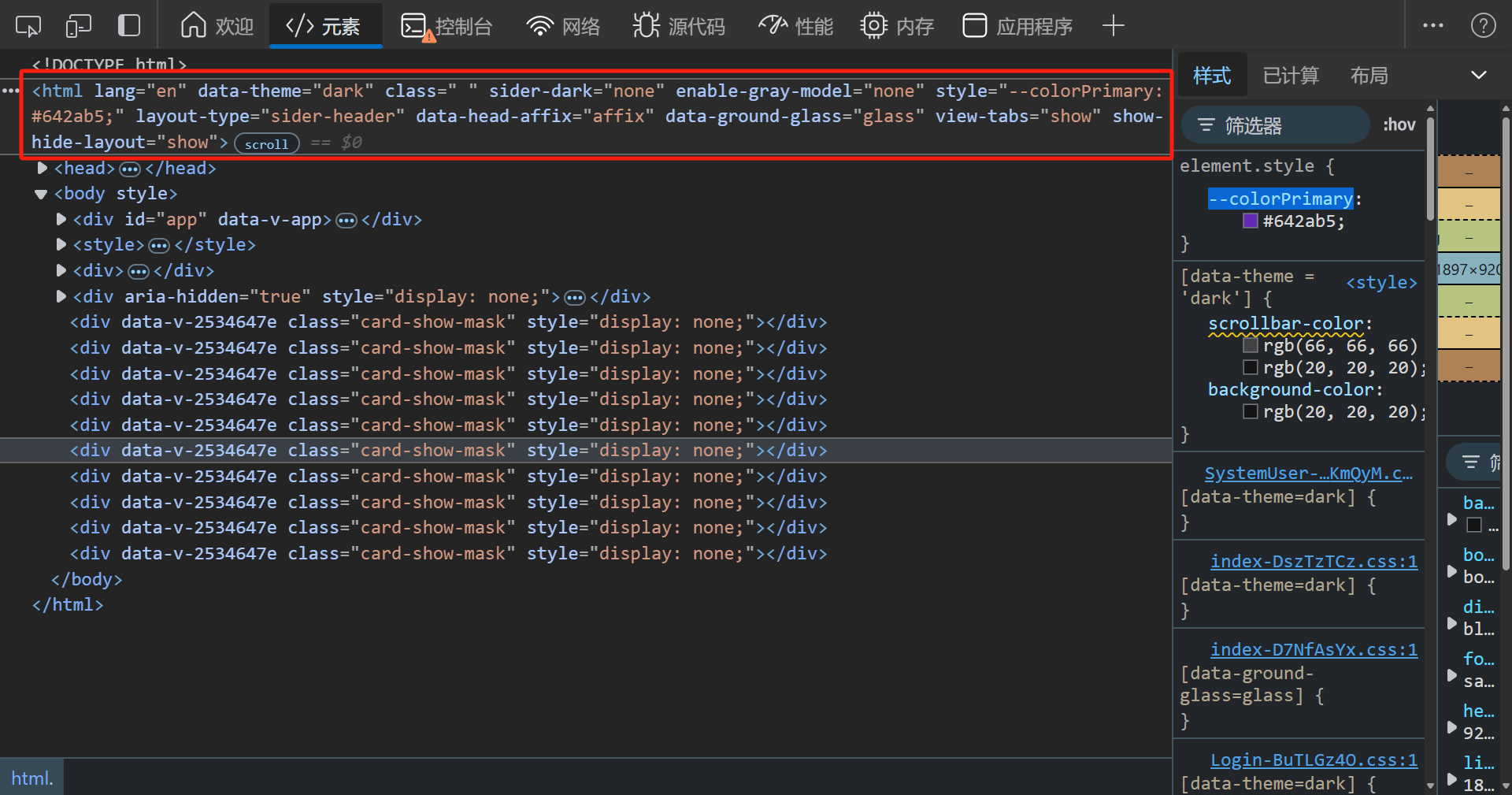Image resolution: width=1512 pixels, height=795 pixels.
Task: Toggle device emulation icon
Action: pyautogui.click(x=78, y=26)
